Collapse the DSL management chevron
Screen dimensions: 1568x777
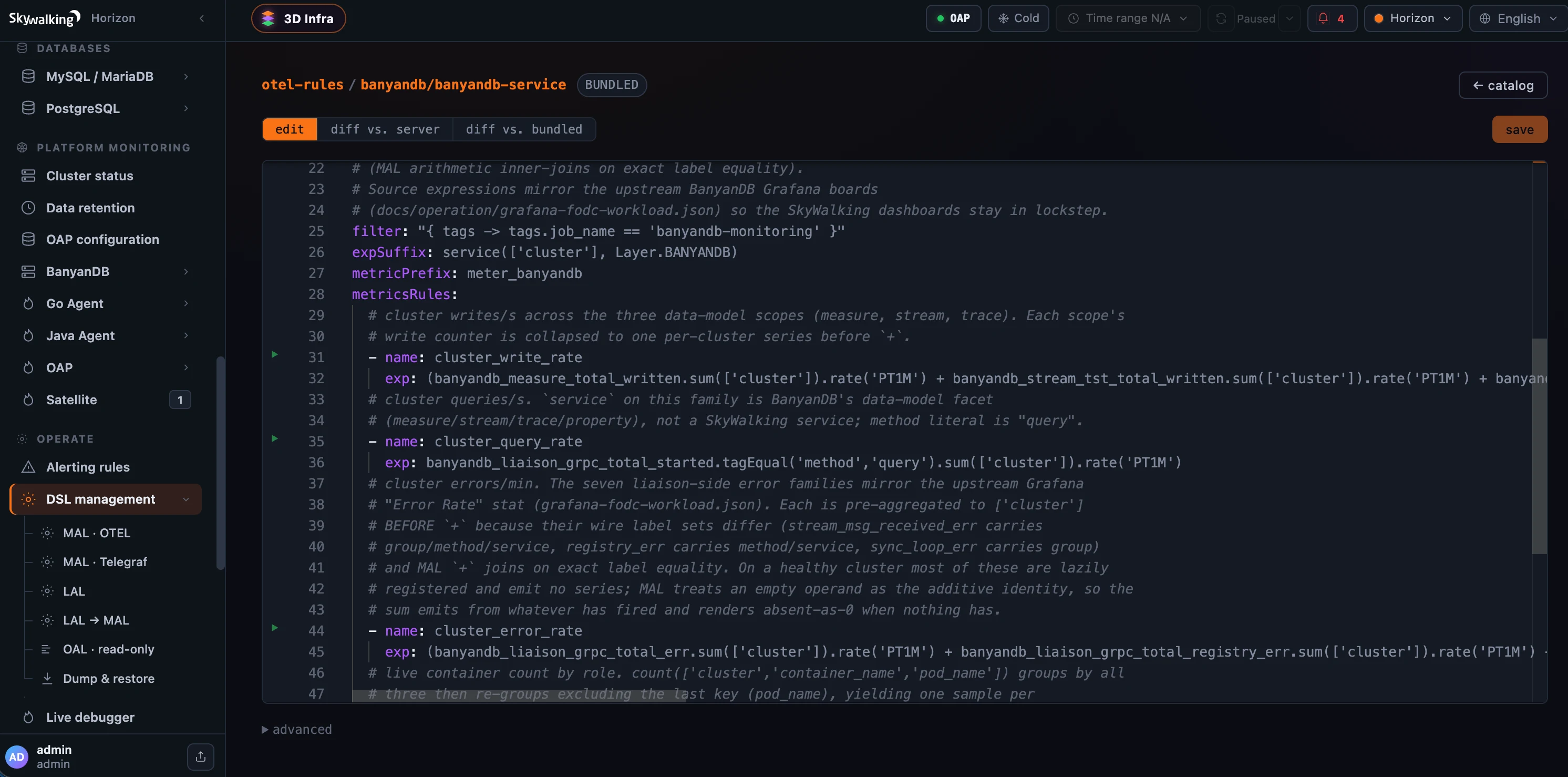(x=185, y=499)
